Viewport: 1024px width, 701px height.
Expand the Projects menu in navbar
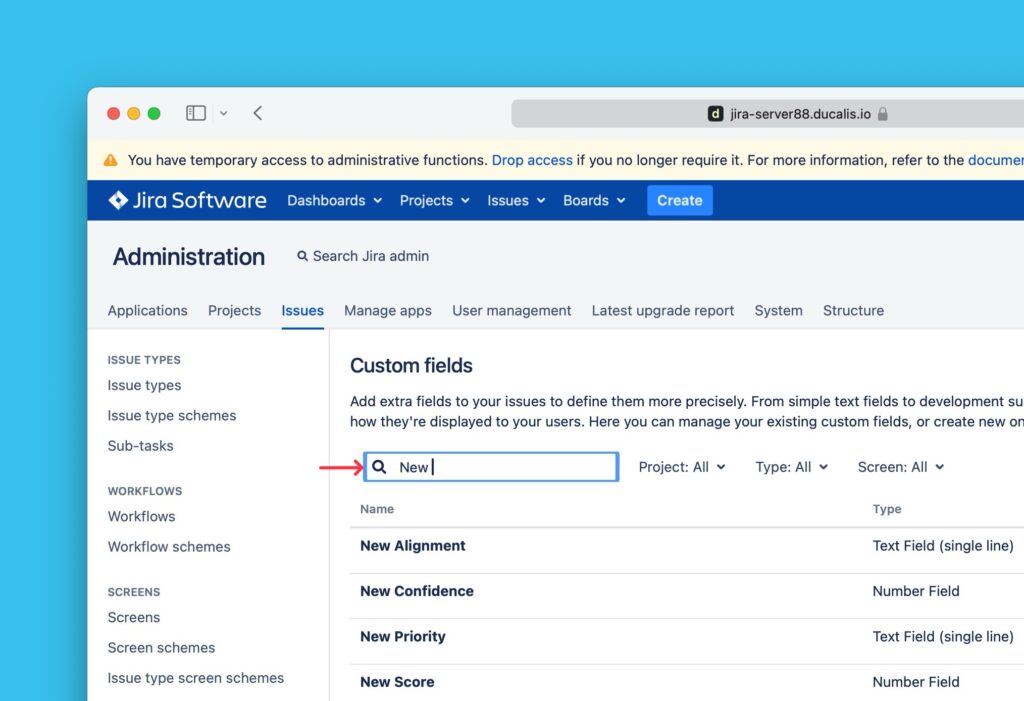434,200
